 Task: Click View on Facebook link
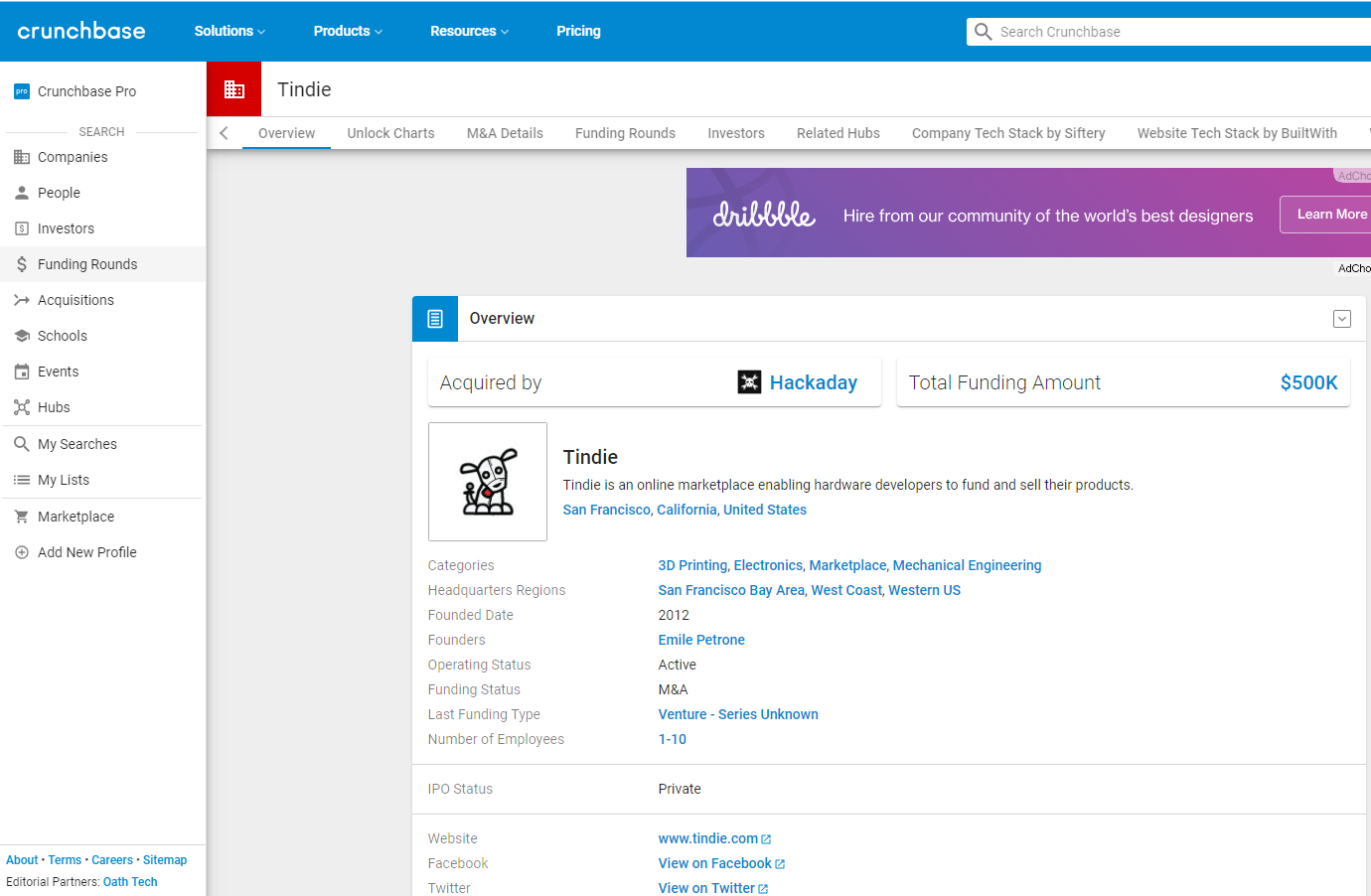(x=714, y=863)
